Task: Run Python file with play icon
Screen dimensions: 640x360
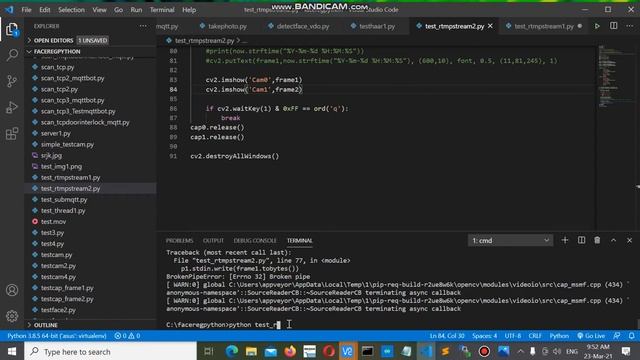Action: [597, 26]
